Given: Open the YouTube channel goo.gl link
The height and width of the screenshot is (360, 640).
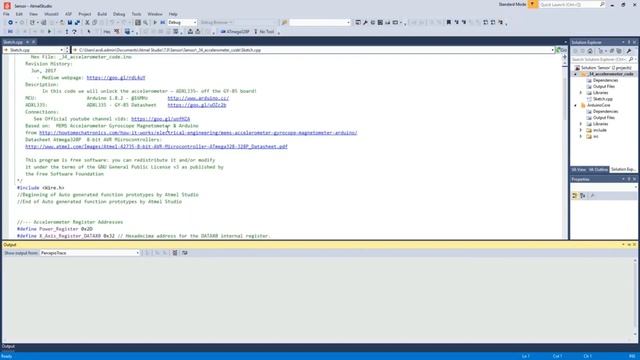Looking at the screenshot, I should click(160, 119).
